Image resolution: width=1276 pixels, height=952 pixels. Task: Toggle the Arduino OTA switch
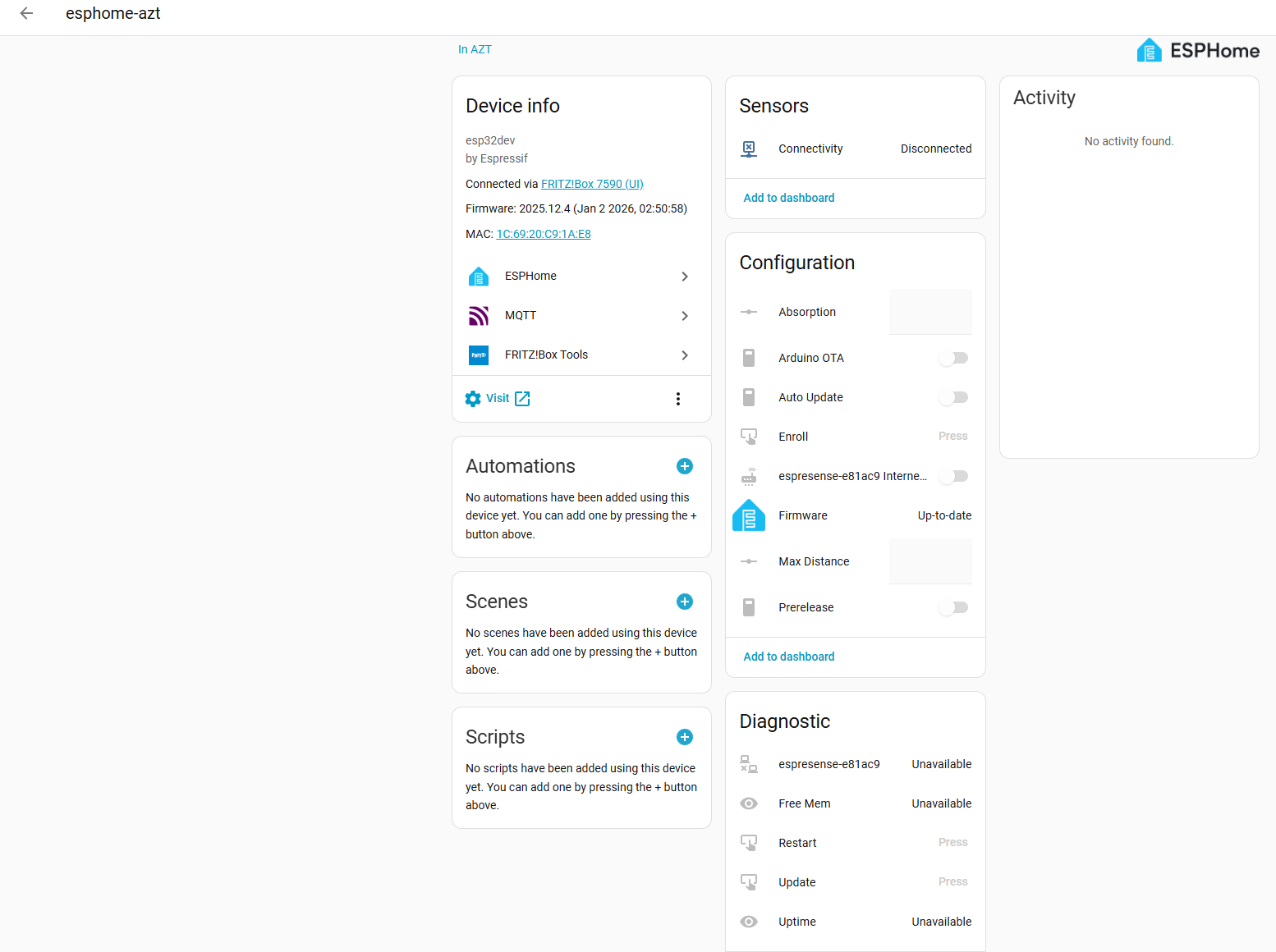click(x=953, y=358)
